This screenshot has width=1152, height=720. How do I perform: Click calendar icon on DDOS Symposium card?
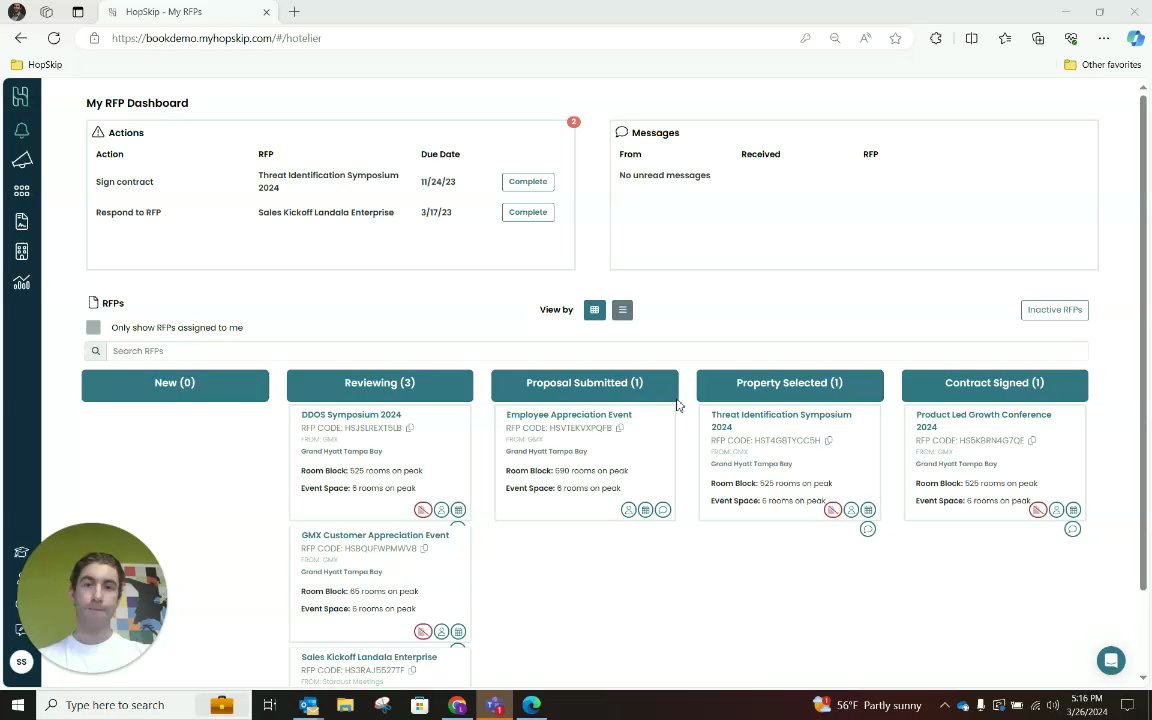point(458,509)
